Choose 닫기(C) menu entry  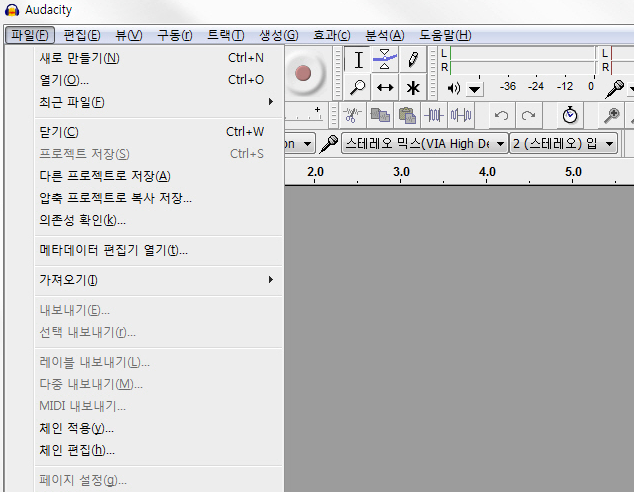pos(158,132)
